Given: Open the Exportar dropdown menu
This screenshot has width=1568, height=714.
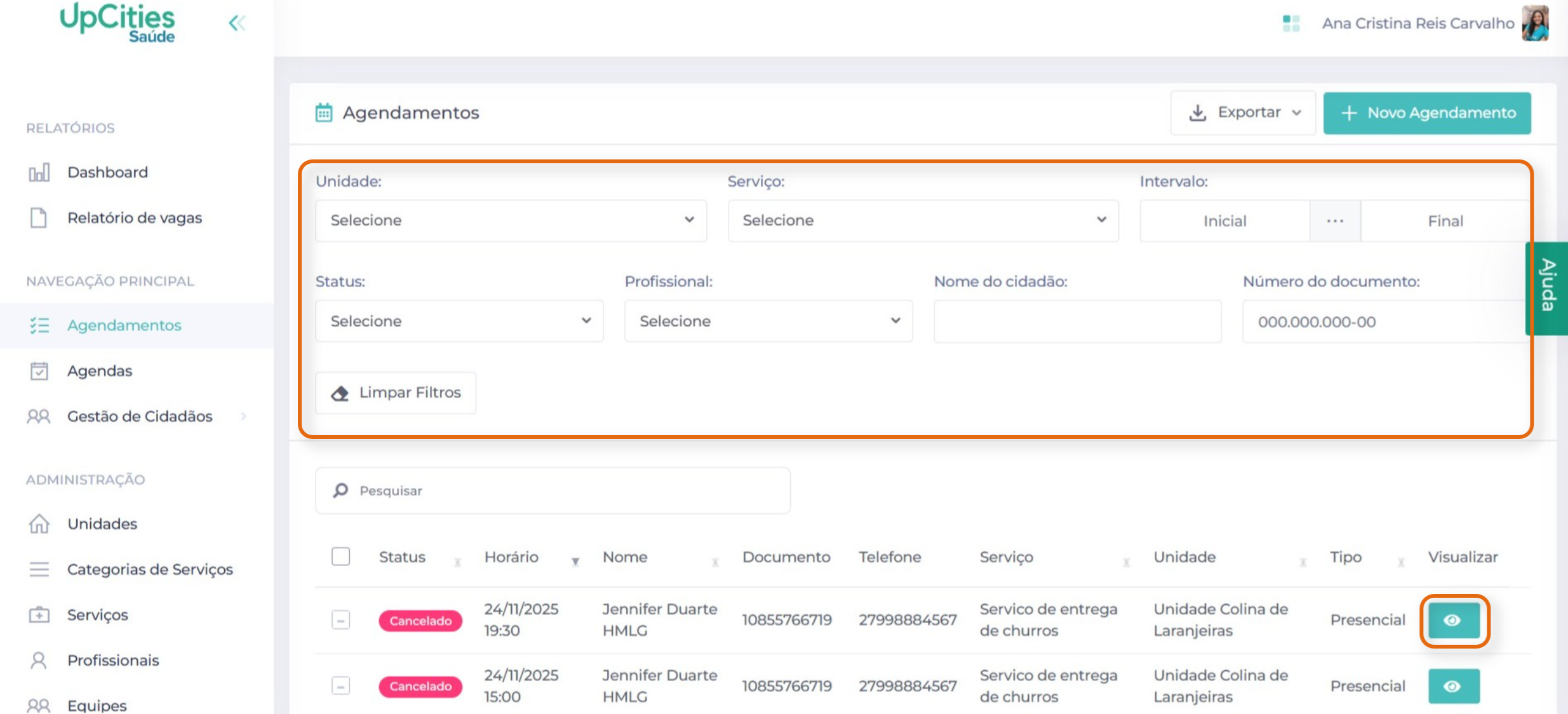Looking at the screenshot, I should 1243,112.
